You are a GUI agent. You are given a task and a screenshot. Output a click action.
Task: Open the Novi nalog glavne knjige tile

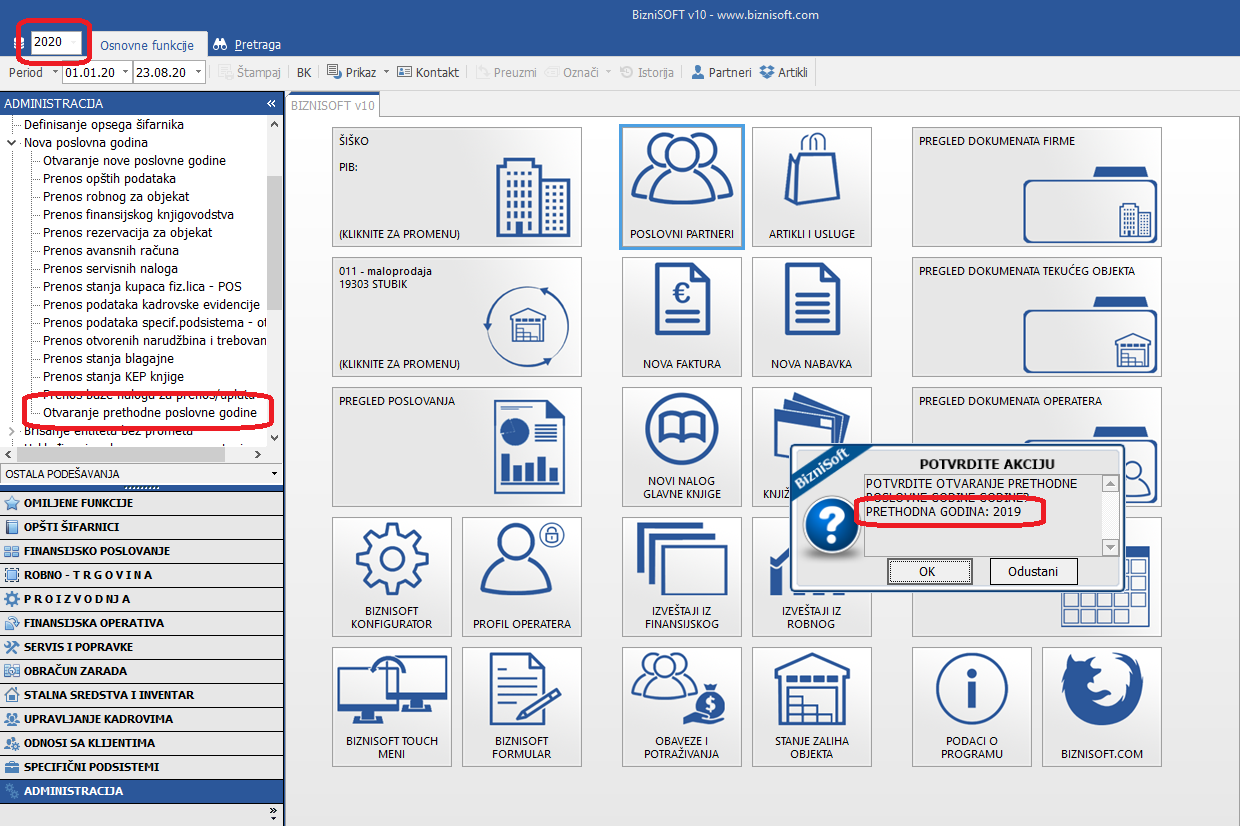[682, 447]
